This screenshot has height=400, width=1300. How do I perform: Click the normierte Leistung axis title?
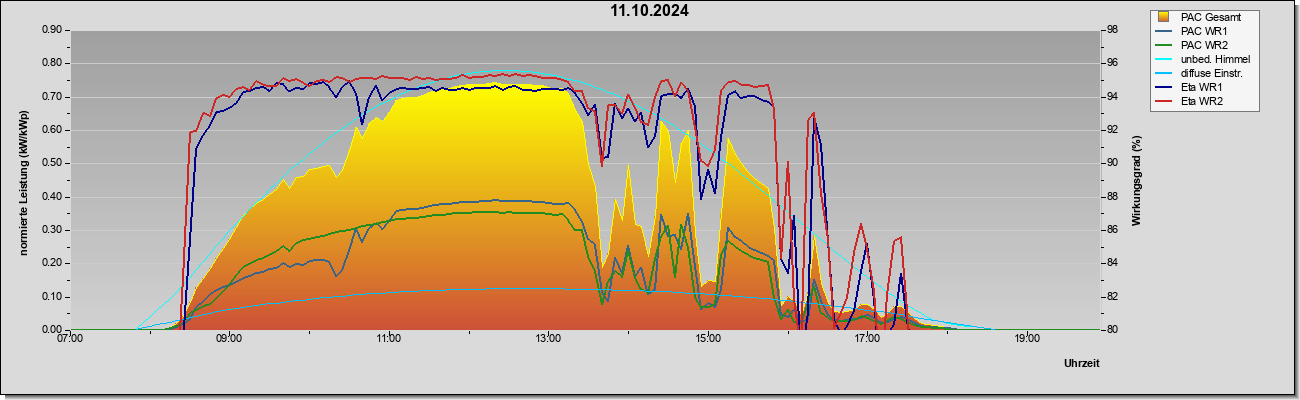pos(23,181)
